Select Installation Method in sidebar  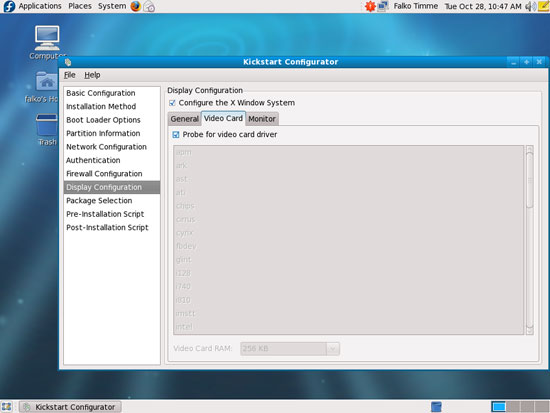112,106
